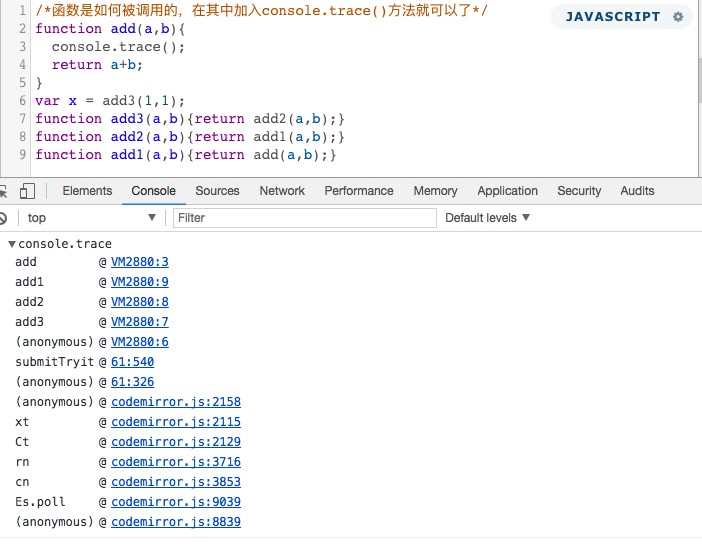This screenshot has height=552, width=702.
Task: Click the clear console icon
Action: pos(4,218)
